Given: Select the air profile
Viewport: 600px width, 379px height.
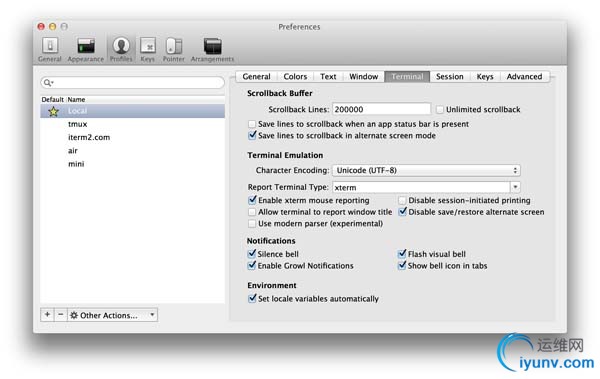Looking at the screenshot, I should pos(132,150).
